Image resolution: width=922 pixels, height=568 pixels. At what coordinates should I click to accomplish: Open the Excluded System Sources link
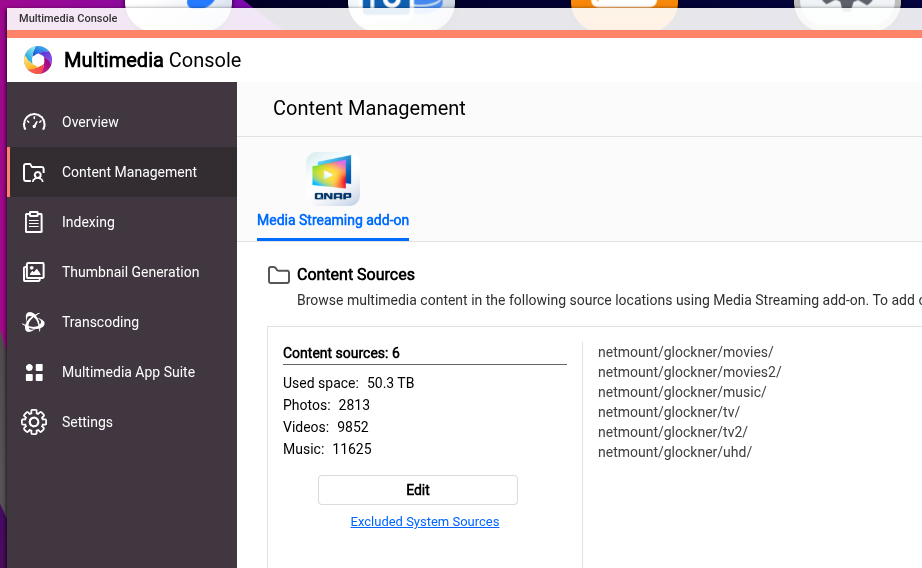[424, 522]
